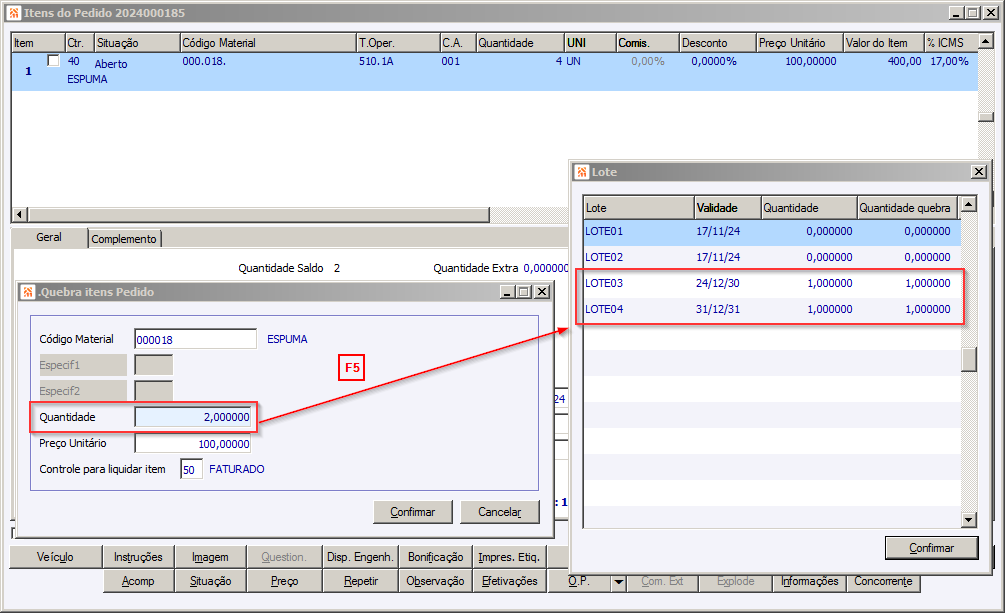
Task: Click the Preço Unitário column header
Action: (x=799, y=43)
